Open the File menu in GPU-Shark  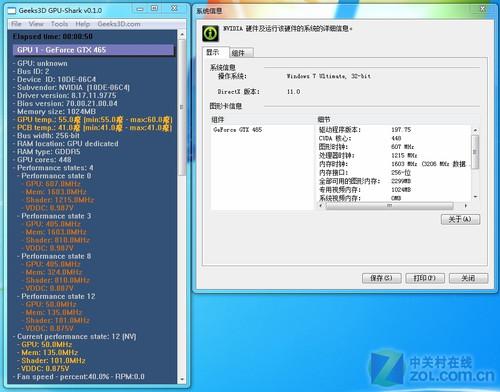(x=16, y=24)
